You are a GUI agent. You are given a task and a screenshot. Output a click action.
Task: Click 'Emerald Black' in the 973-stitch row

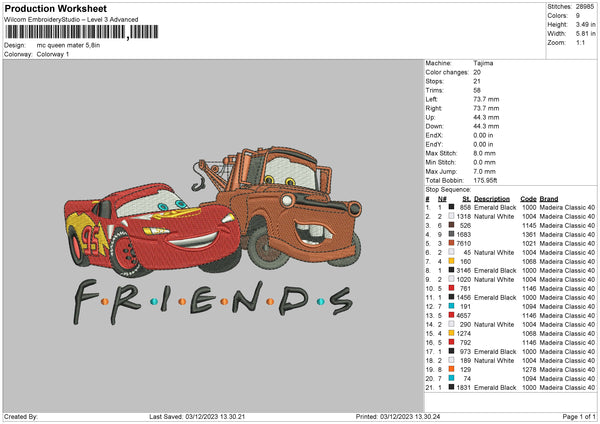tap(495, 352)
